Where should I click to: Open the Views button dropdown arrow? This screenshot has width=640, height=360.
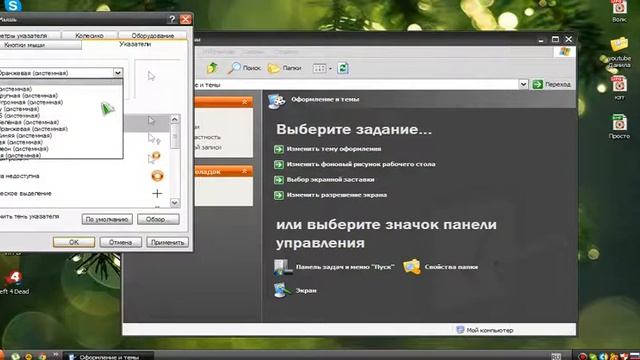330,69
